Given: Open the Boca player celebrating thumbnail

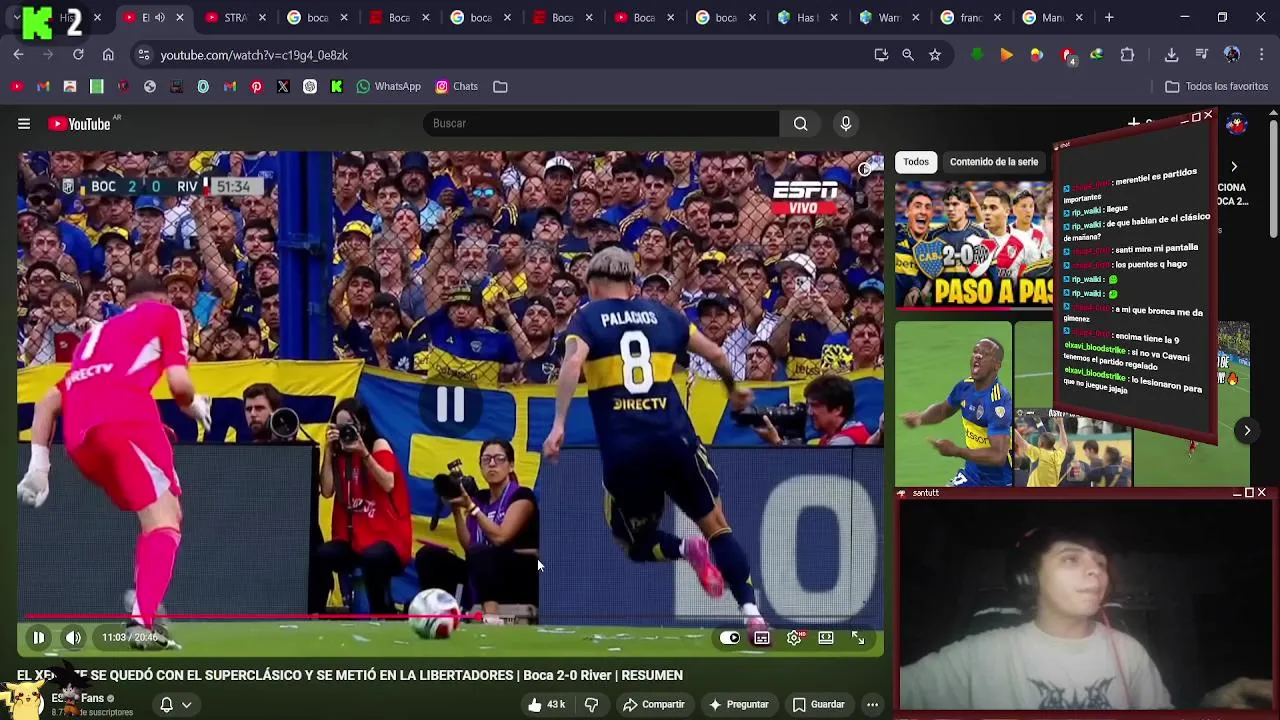Looking at the screenshot, I should [x=953, y=404].
